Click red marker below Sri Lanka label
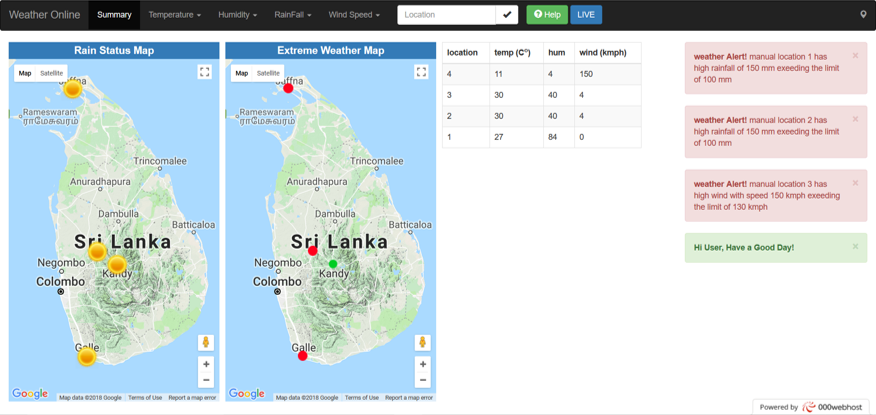This screenshot has height=415, width=876. click(x=313, y=251)
